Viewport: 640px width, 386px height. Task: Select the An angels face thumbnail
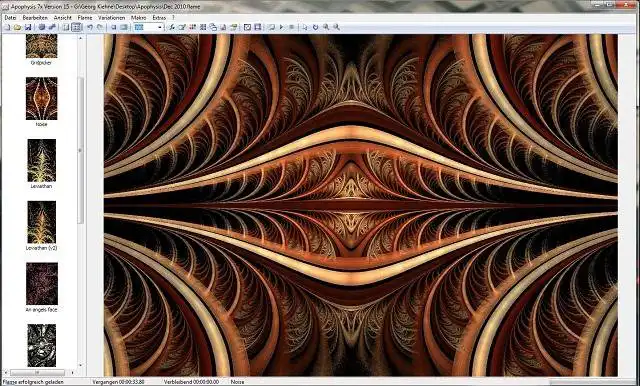click(x=42, y=284)
